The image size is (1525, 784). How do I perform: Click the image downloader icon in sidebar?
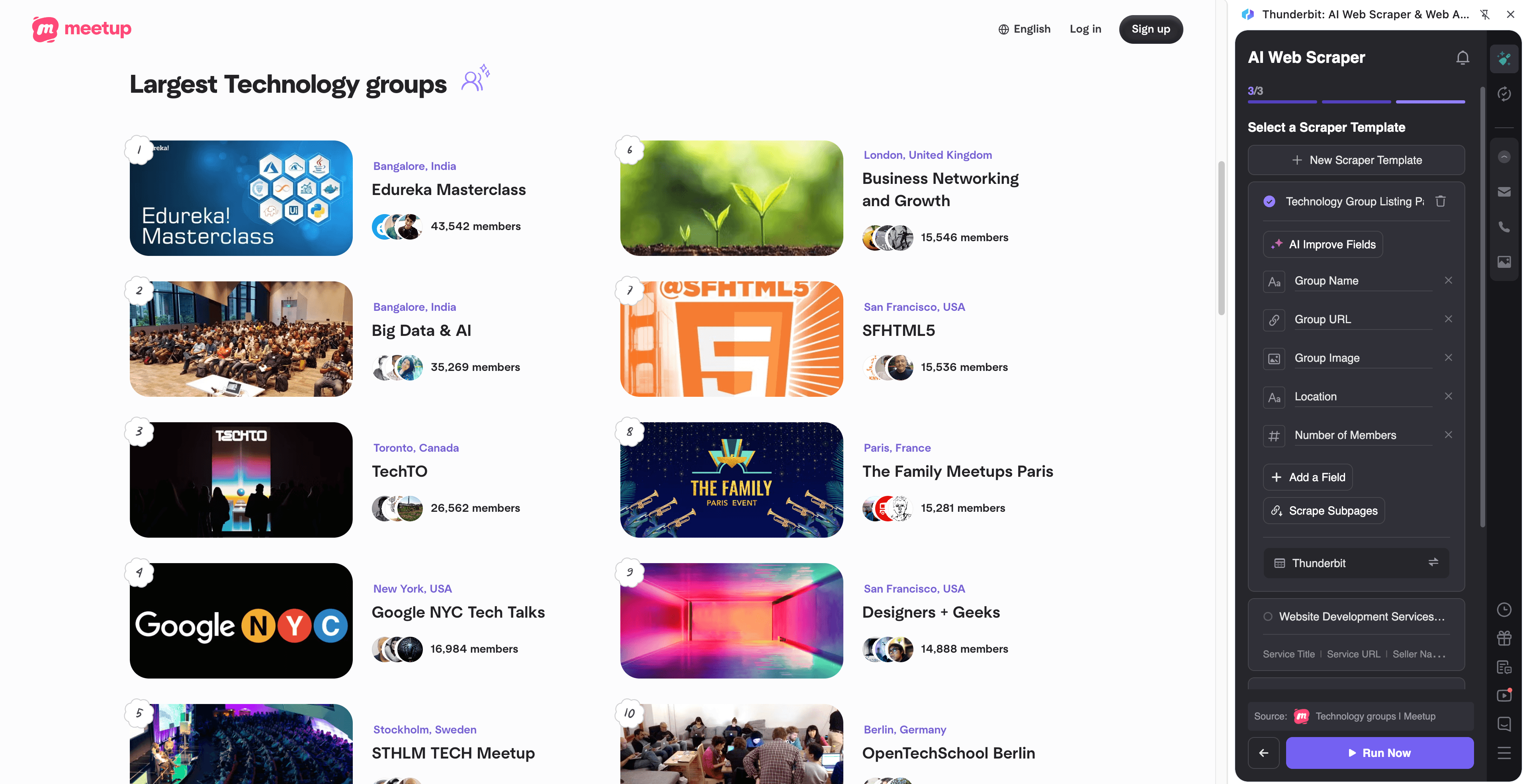click(1504, 261)
